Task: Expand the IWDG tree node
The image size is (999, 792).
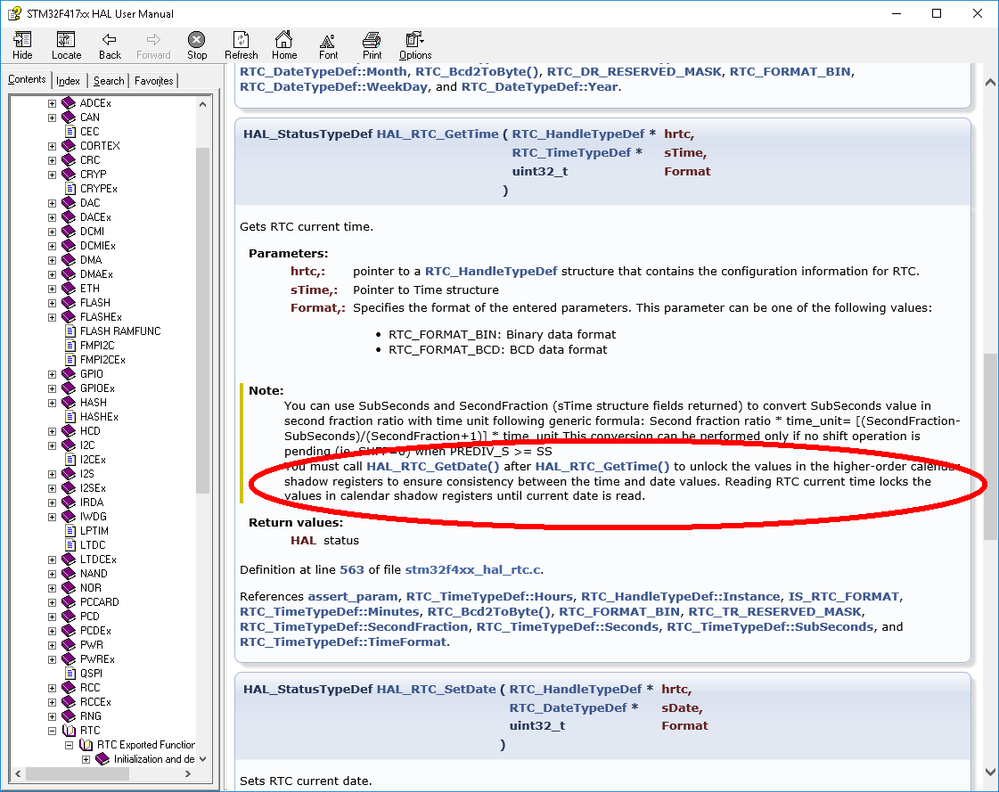Action: point(52,517)
